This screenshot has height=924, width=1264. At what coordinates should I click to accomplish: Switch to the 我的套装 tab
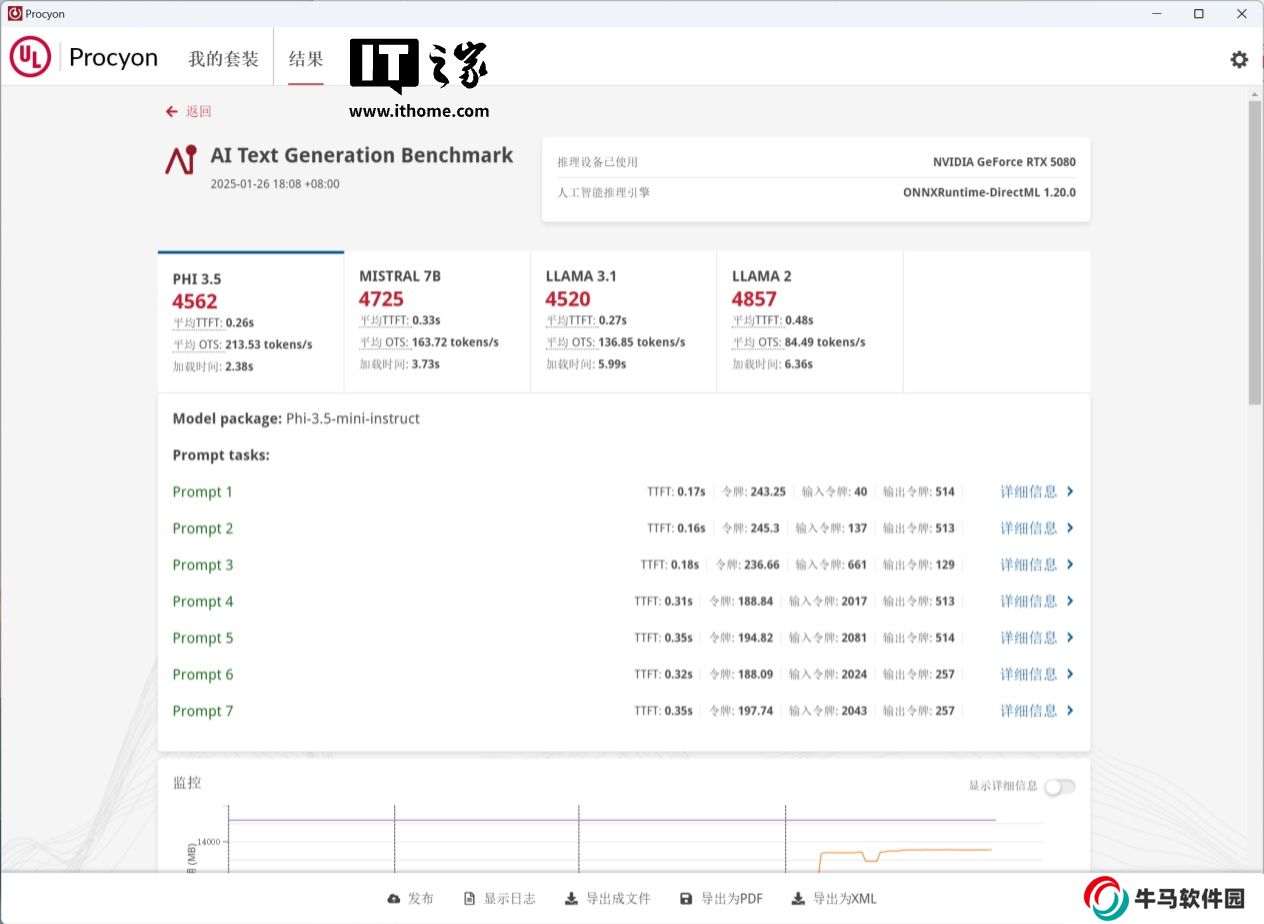(x=223, y=59)
